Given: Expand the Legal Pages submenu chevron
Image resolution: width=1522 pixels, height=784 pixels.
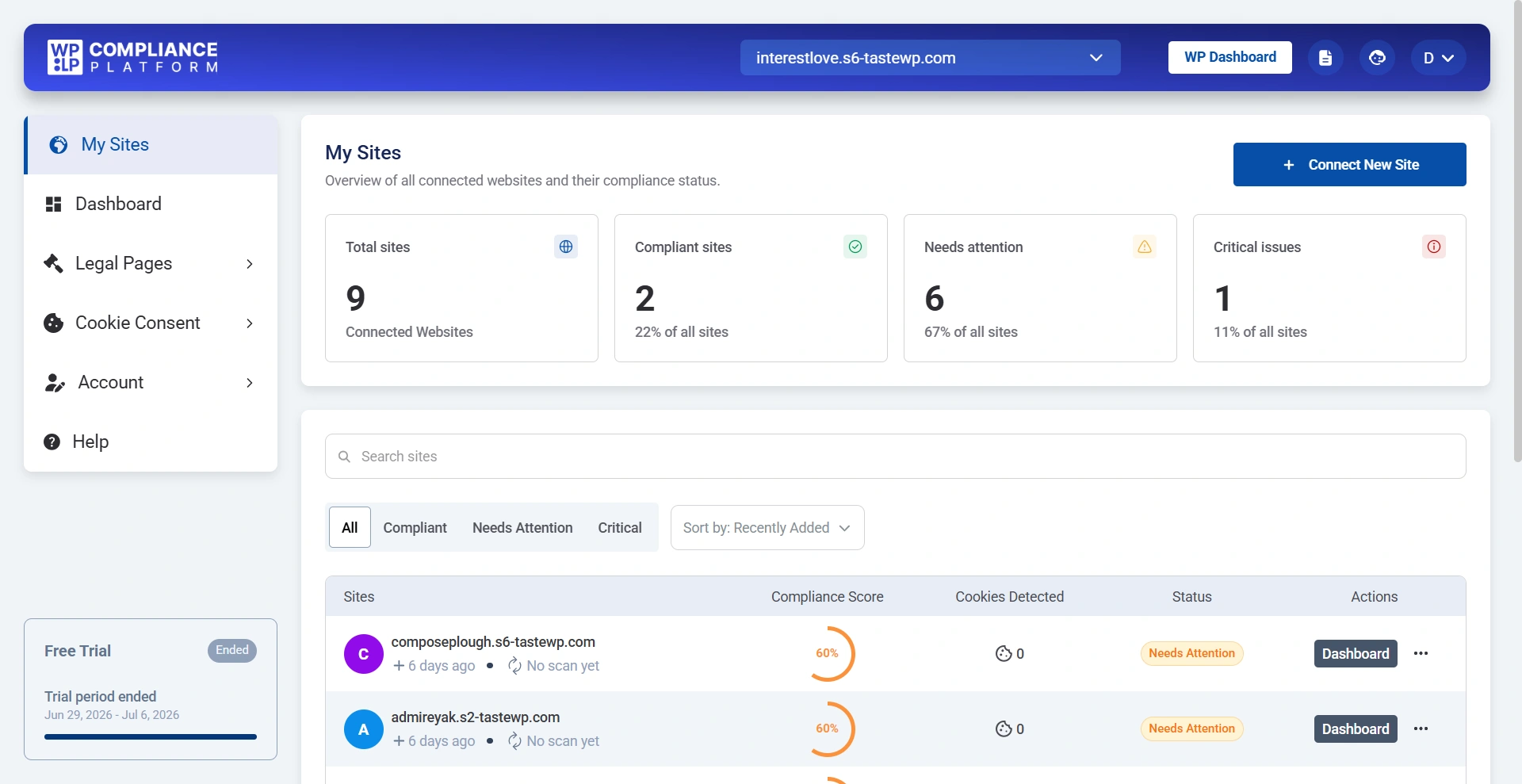Looking at the screenshot, I should (250, 264).
